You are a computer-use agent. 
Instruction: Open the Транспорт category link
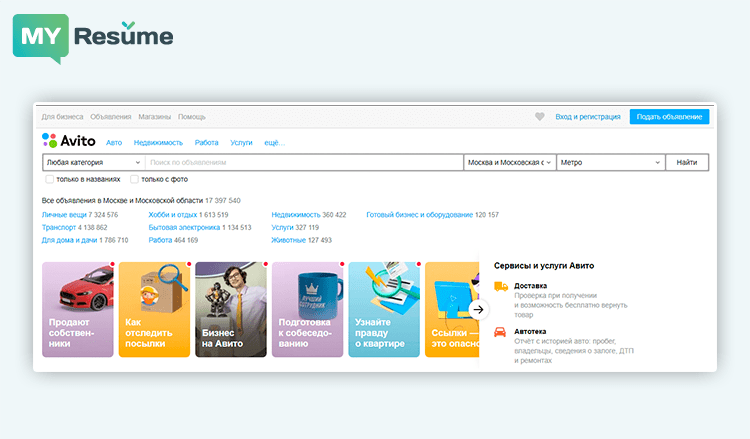(59, 228)
